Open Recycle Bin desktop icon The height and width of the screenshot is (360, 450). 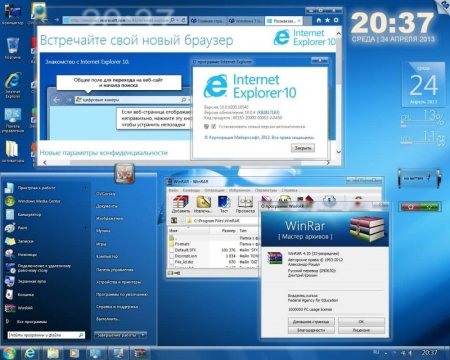(13, 48)
